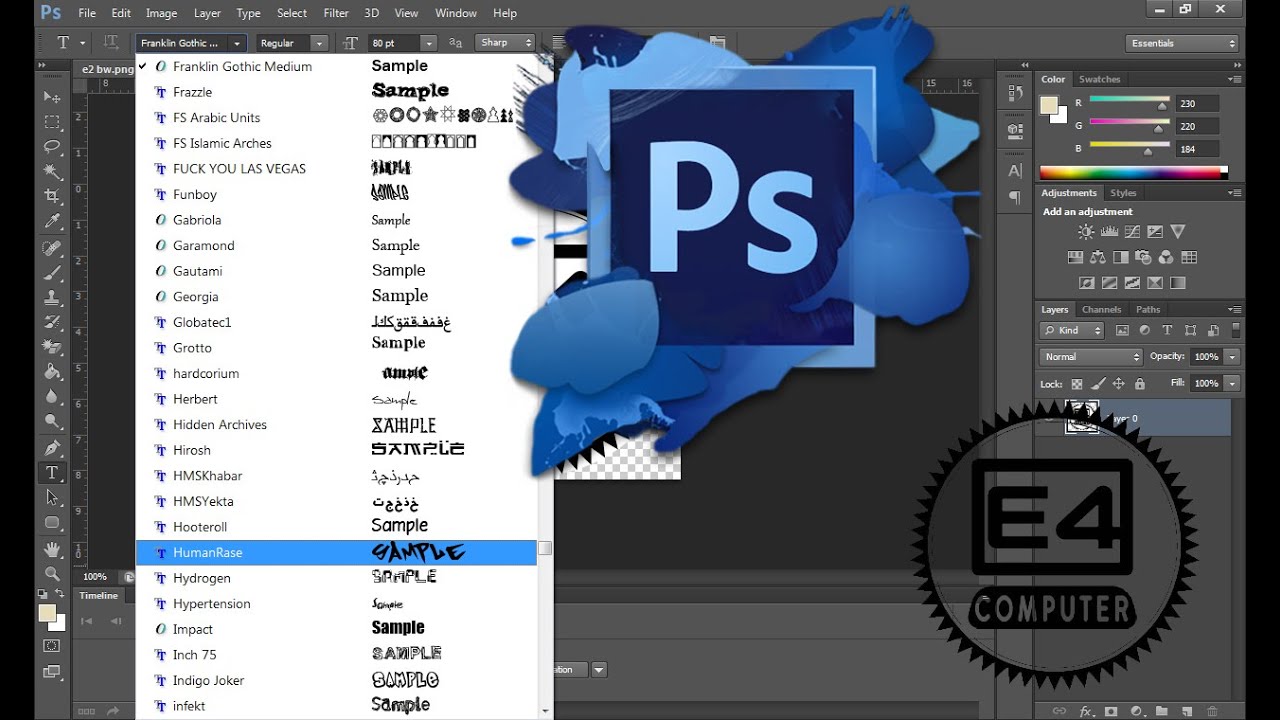
Task: Select the Paint Bucket tool
Action: coord(52,372)
